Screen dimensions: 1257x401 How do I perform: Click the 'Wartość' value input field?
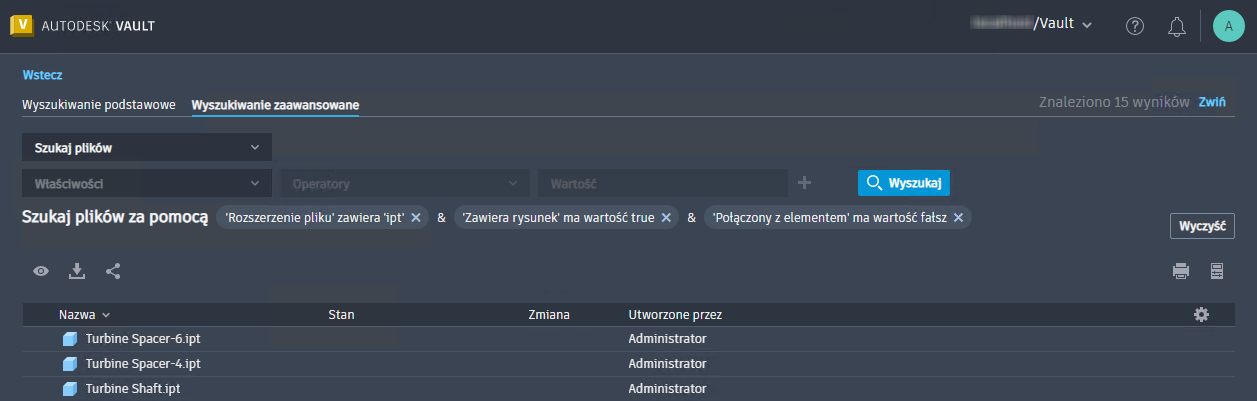coord(662,184)
